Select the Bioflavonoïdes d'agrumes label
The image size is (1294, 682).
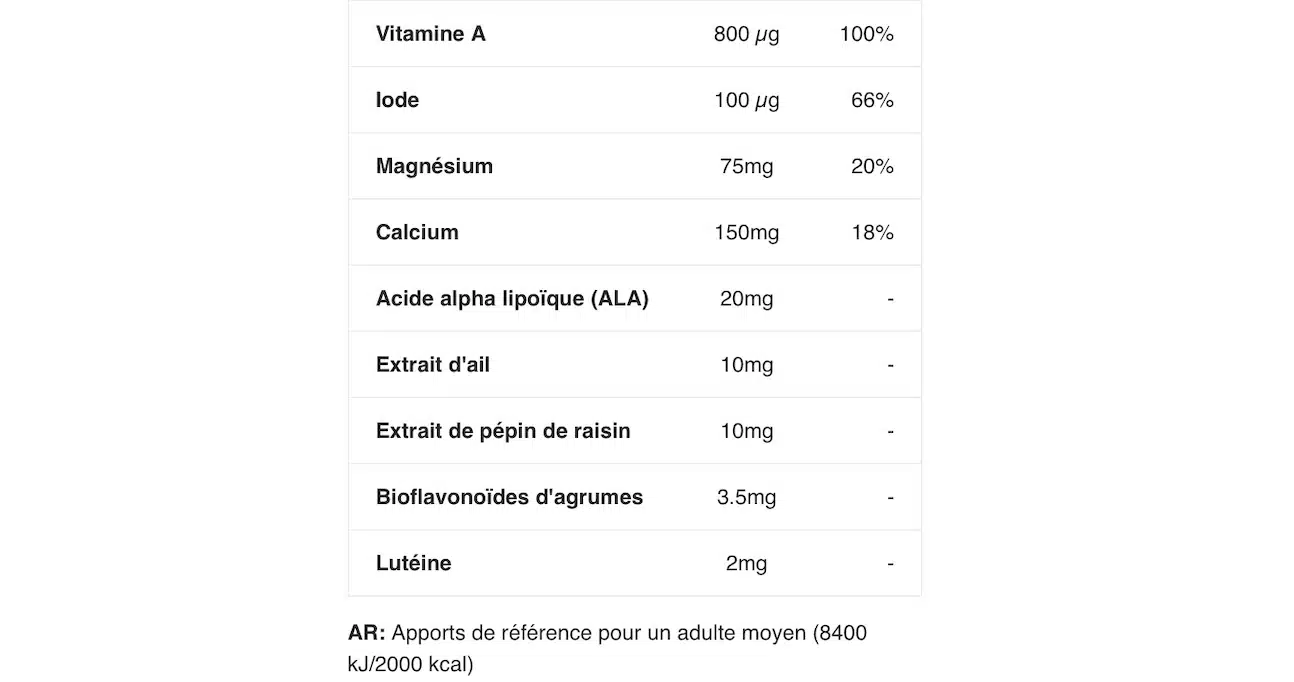click(509, 497)
